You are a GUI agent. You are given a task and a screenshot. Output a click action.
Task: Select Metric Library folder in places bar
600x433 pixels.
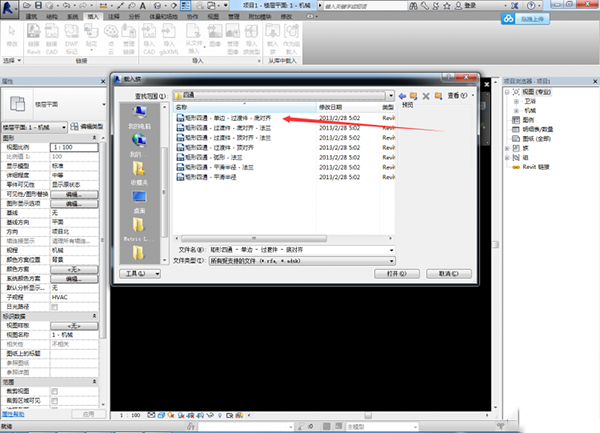[x=139, y=230]
